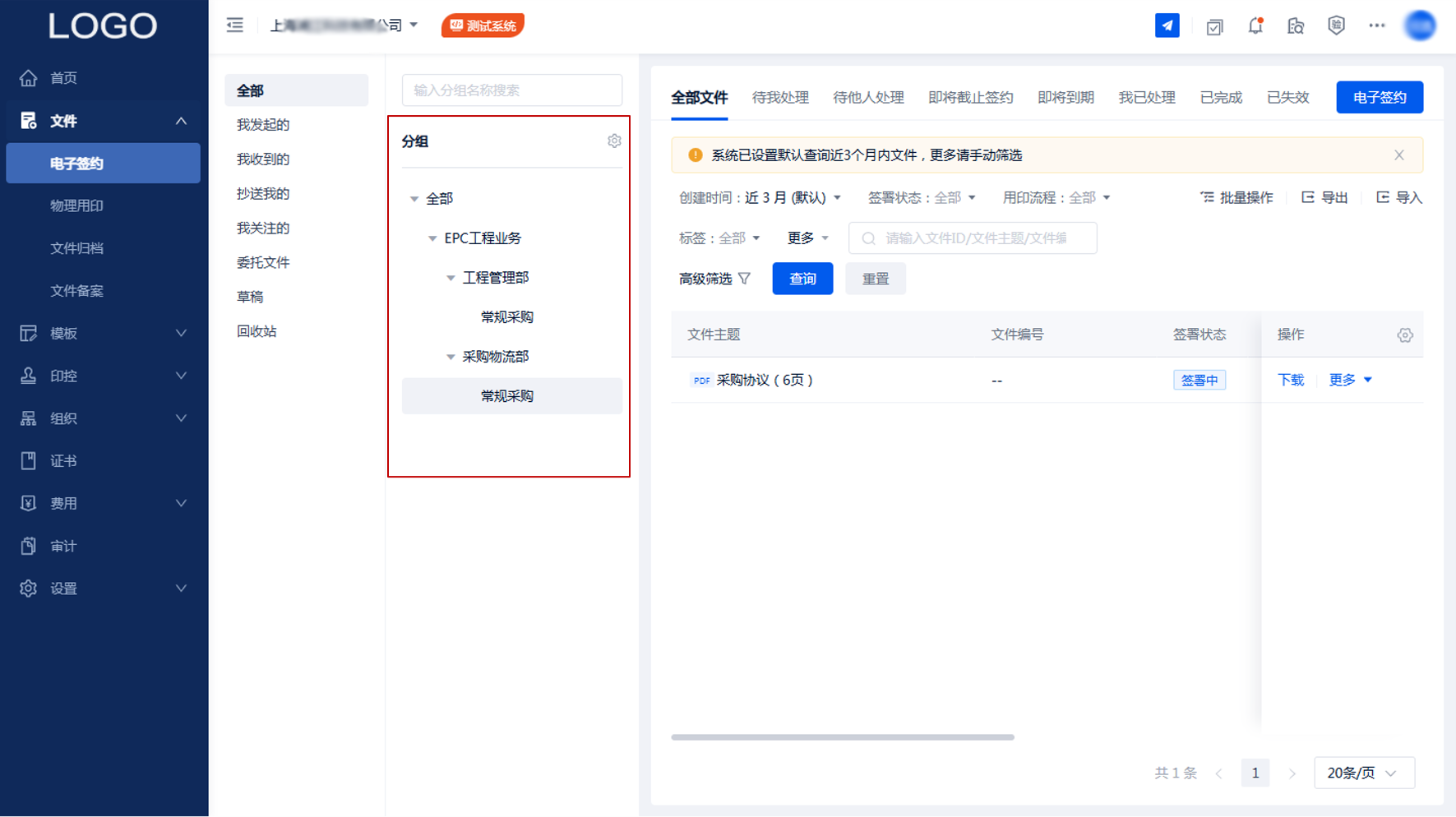Open the table column settings gear

tap(1404, 335)
